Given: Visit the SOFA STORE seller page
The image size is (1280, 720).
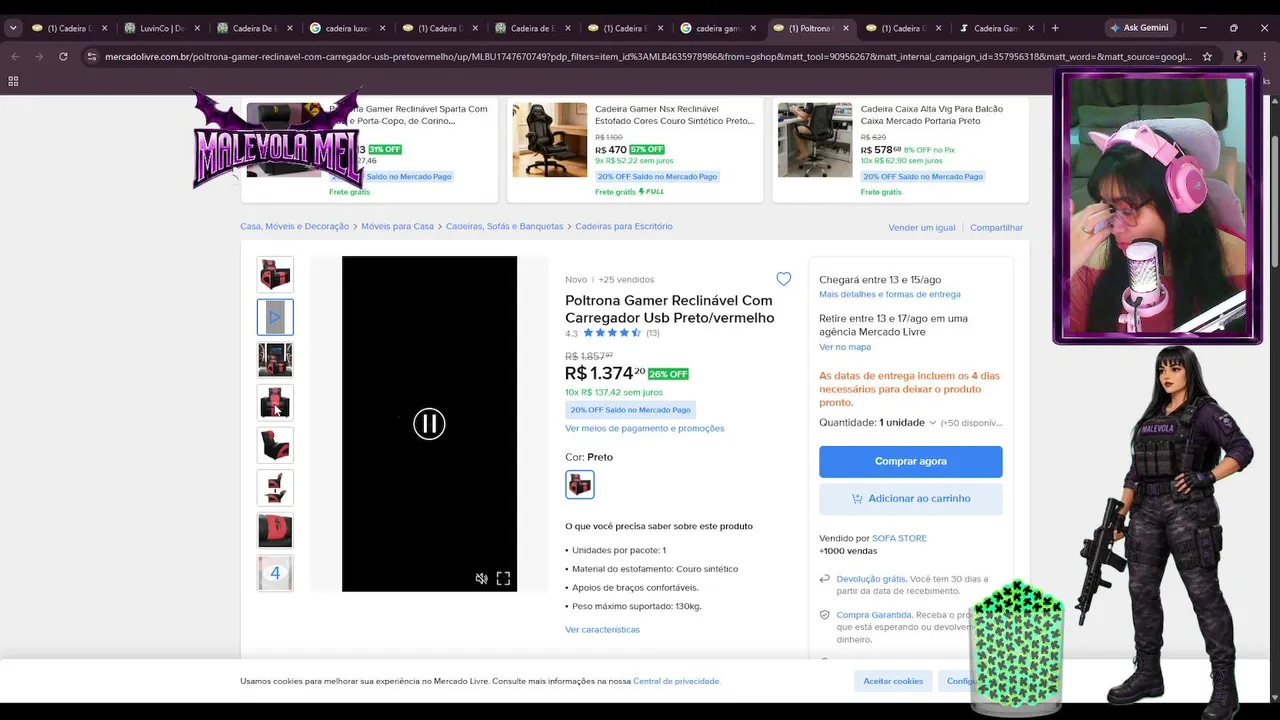Looking at the screenshot, I should pyautogui.click(x=899, y=538).
